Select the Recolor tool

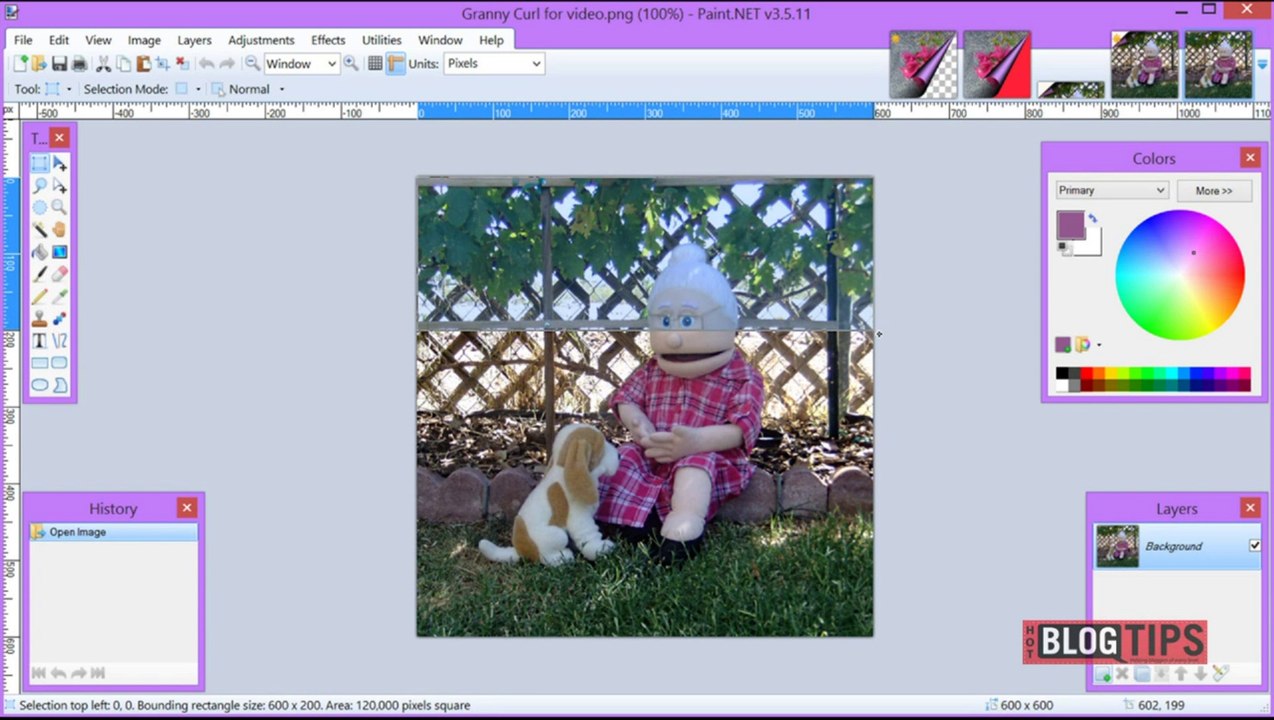pyautogui.click(x=60, y=318)
